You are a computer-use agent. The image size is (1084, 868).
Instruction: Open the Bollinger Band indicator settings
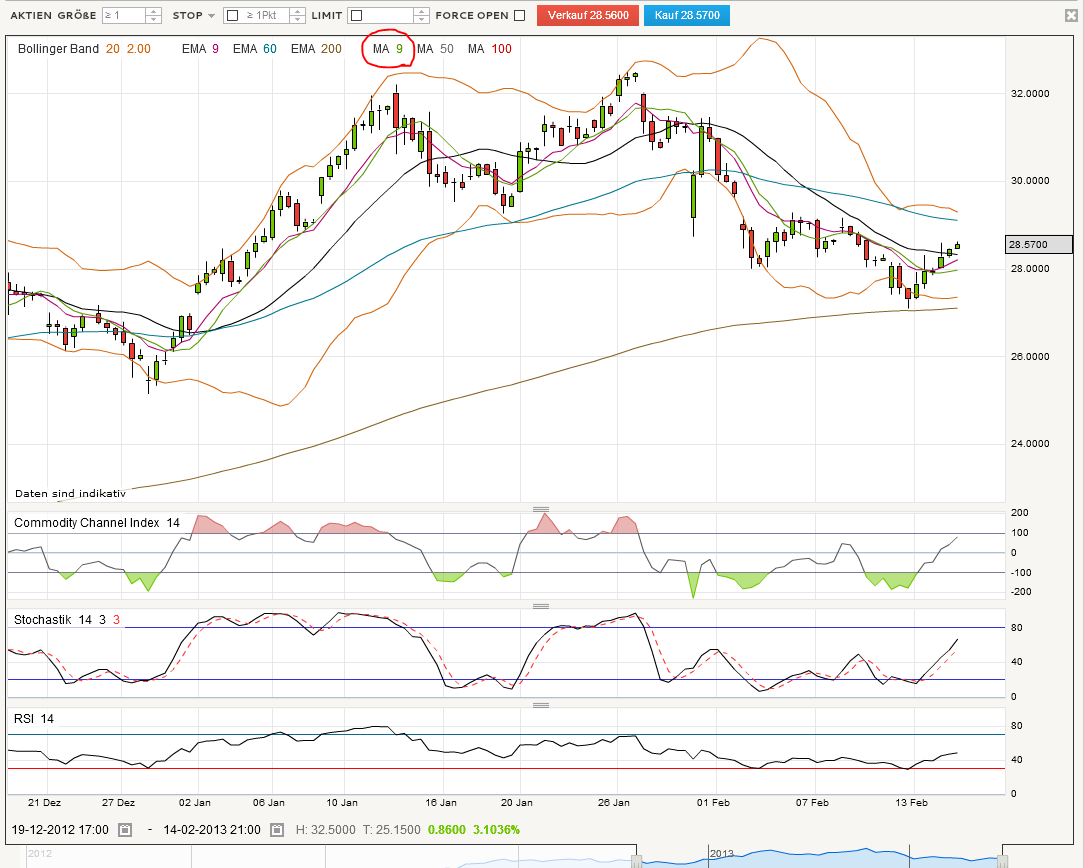click(84, 48)
